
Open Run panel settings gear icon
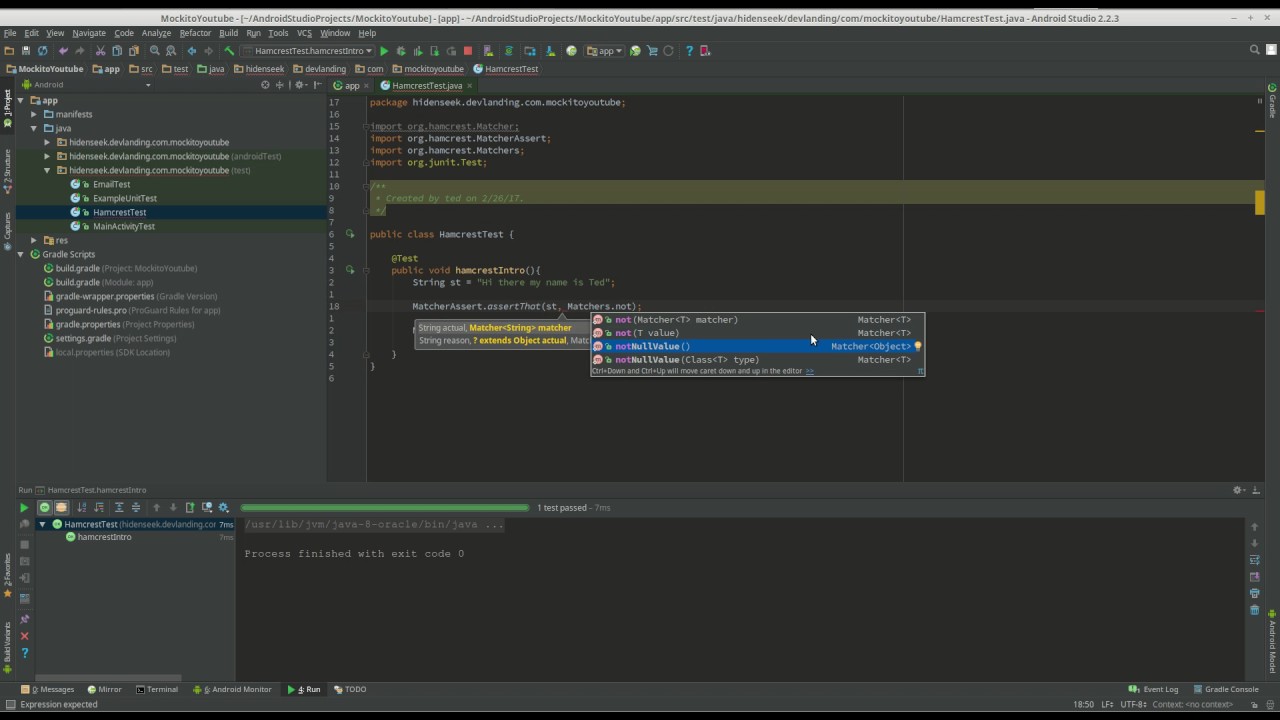click(1238, 490)
